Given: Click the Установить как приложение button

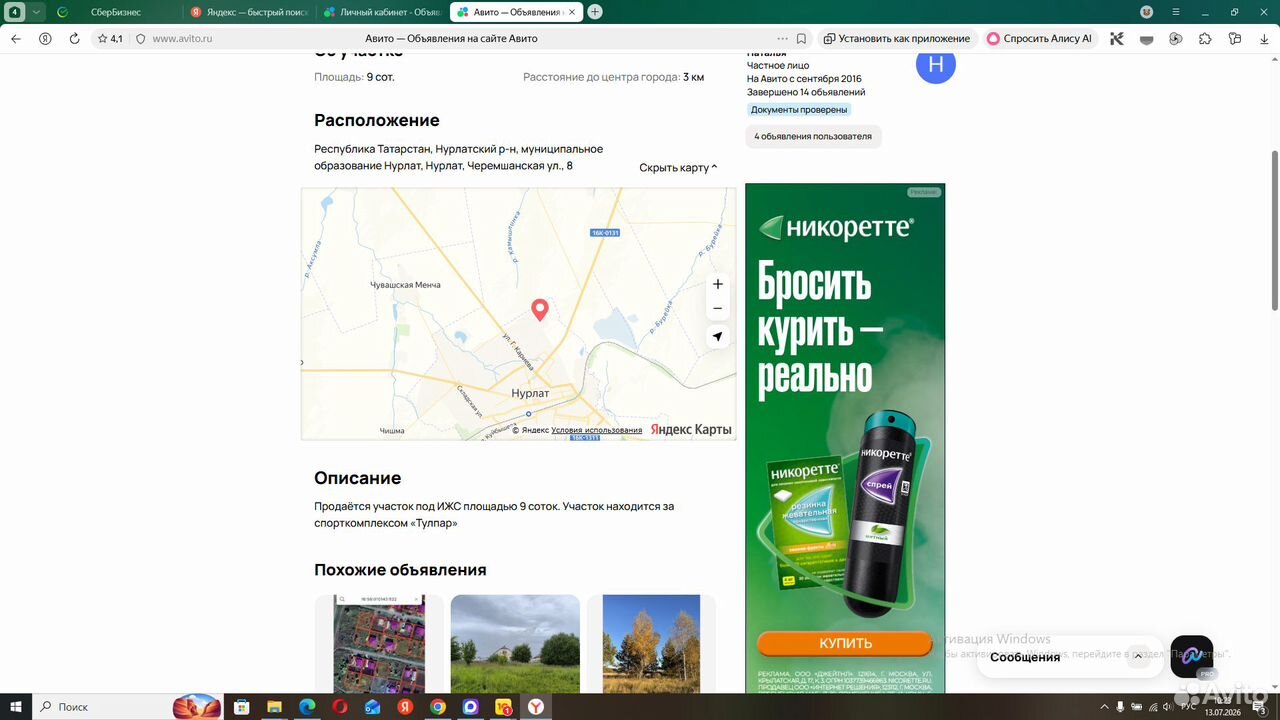Looking at the screenshot, I should click(897, 38).
